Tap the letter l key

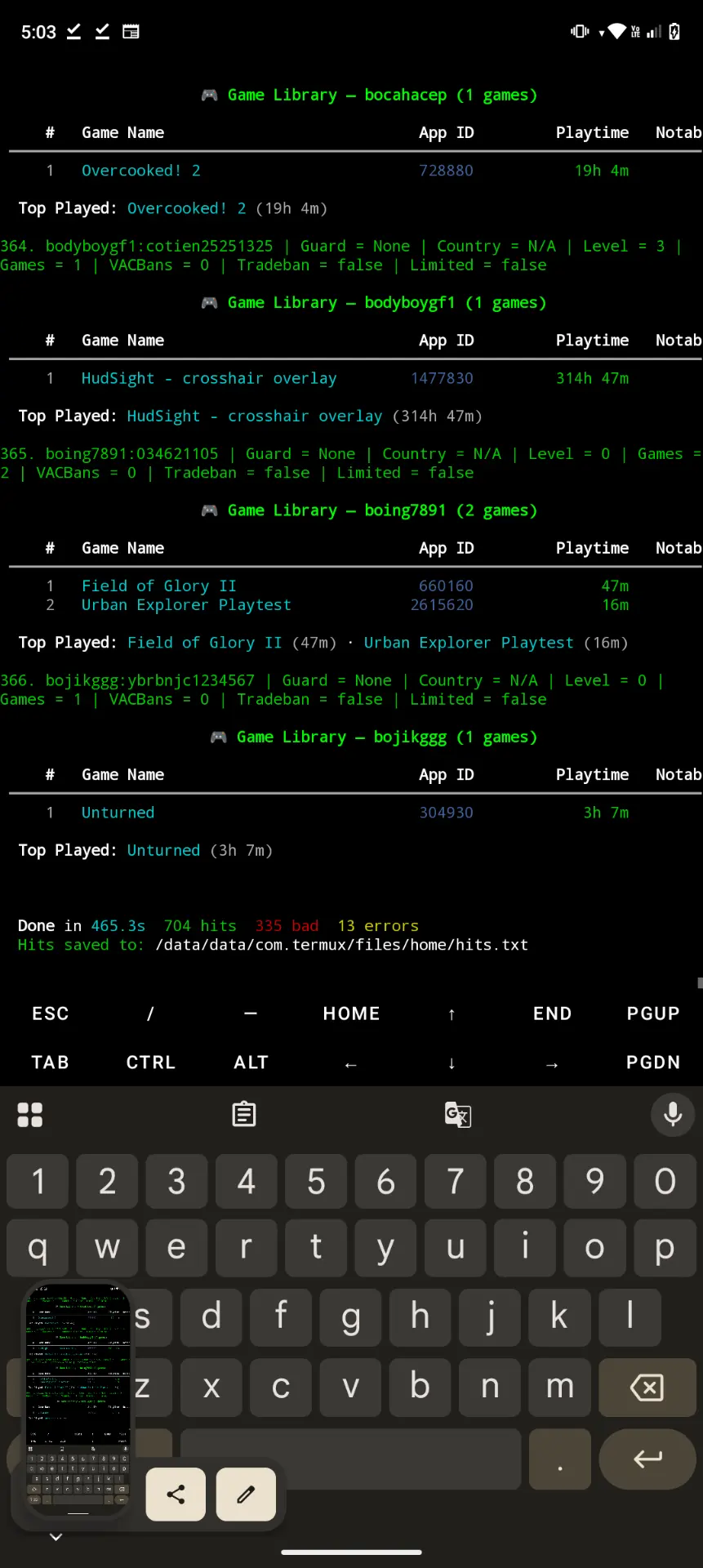tap(630, 1317)
